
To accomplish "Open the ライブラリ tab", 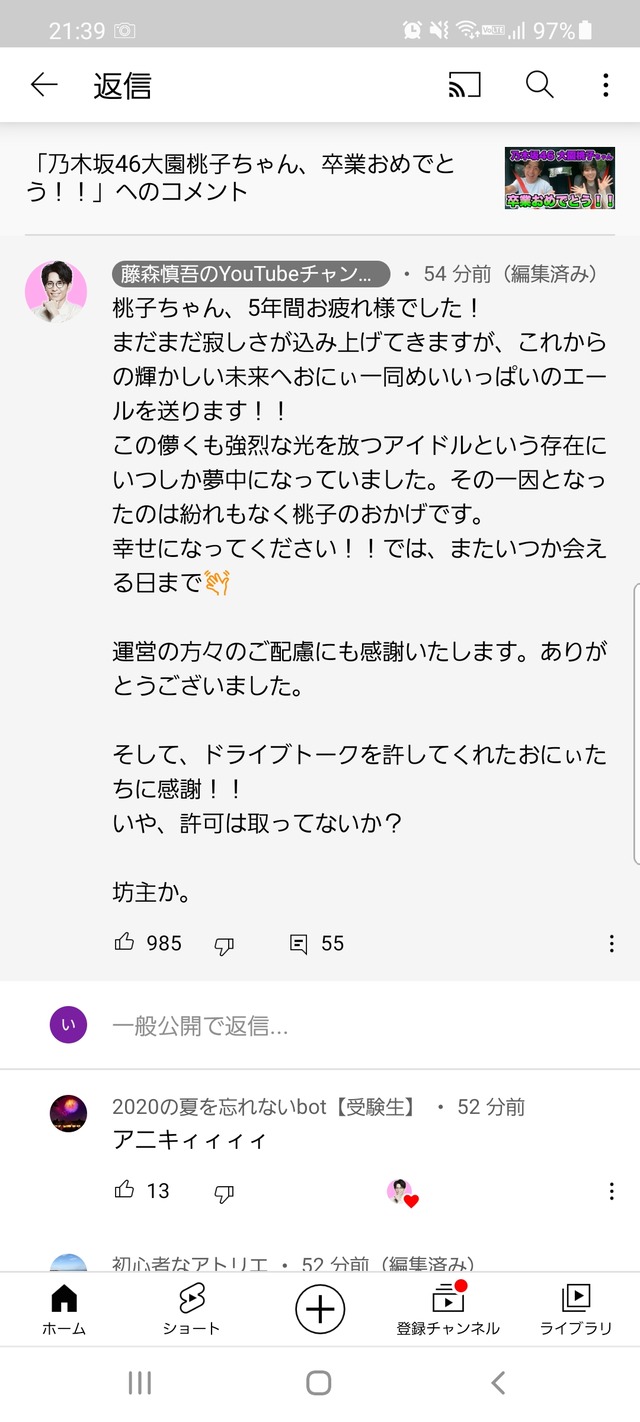I will (x=576, y=1311).
